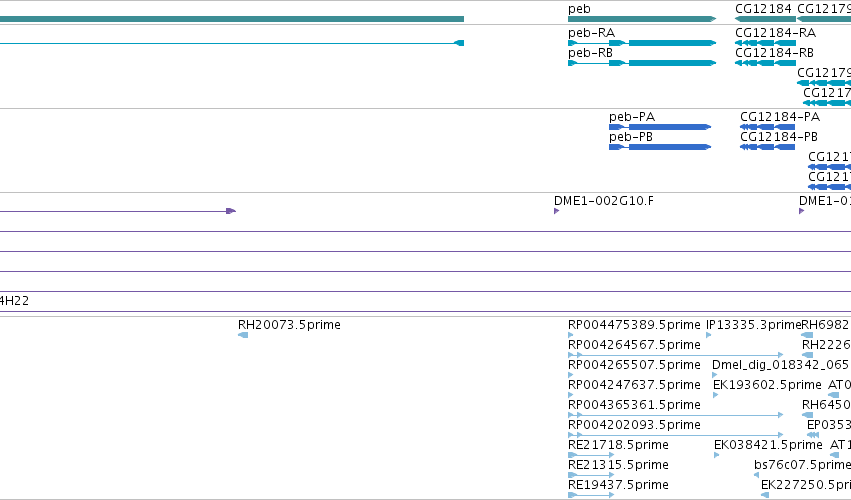
Task: Select the CG12184 gene label
Action: pos(763,9)
